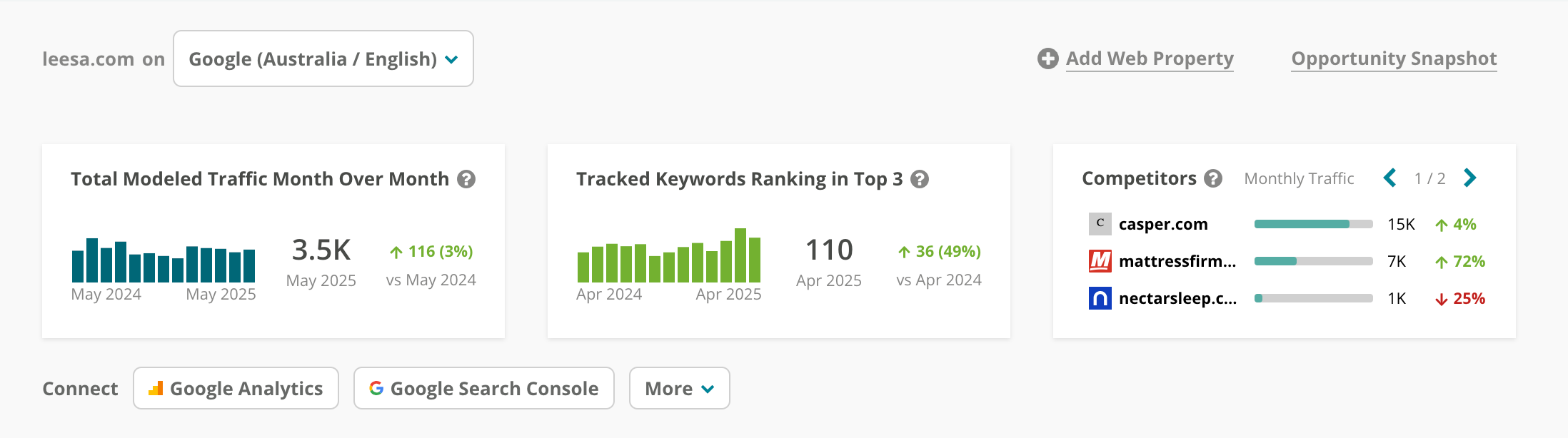Click the Mattress Firm logo icon

(x=1100, y=261)
